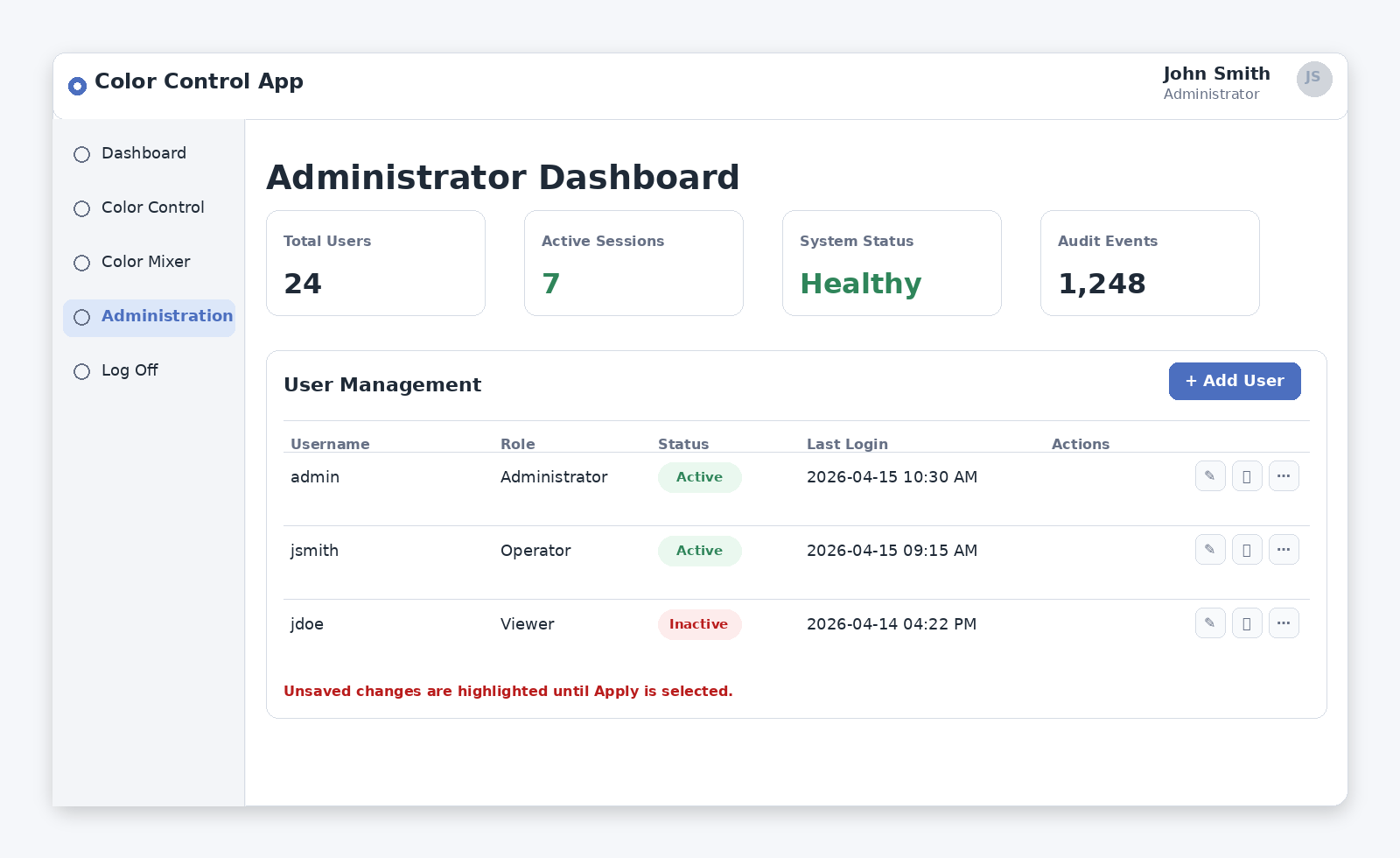
Task: Open the Audit Events summary card
Action: tap(1149, 263)
